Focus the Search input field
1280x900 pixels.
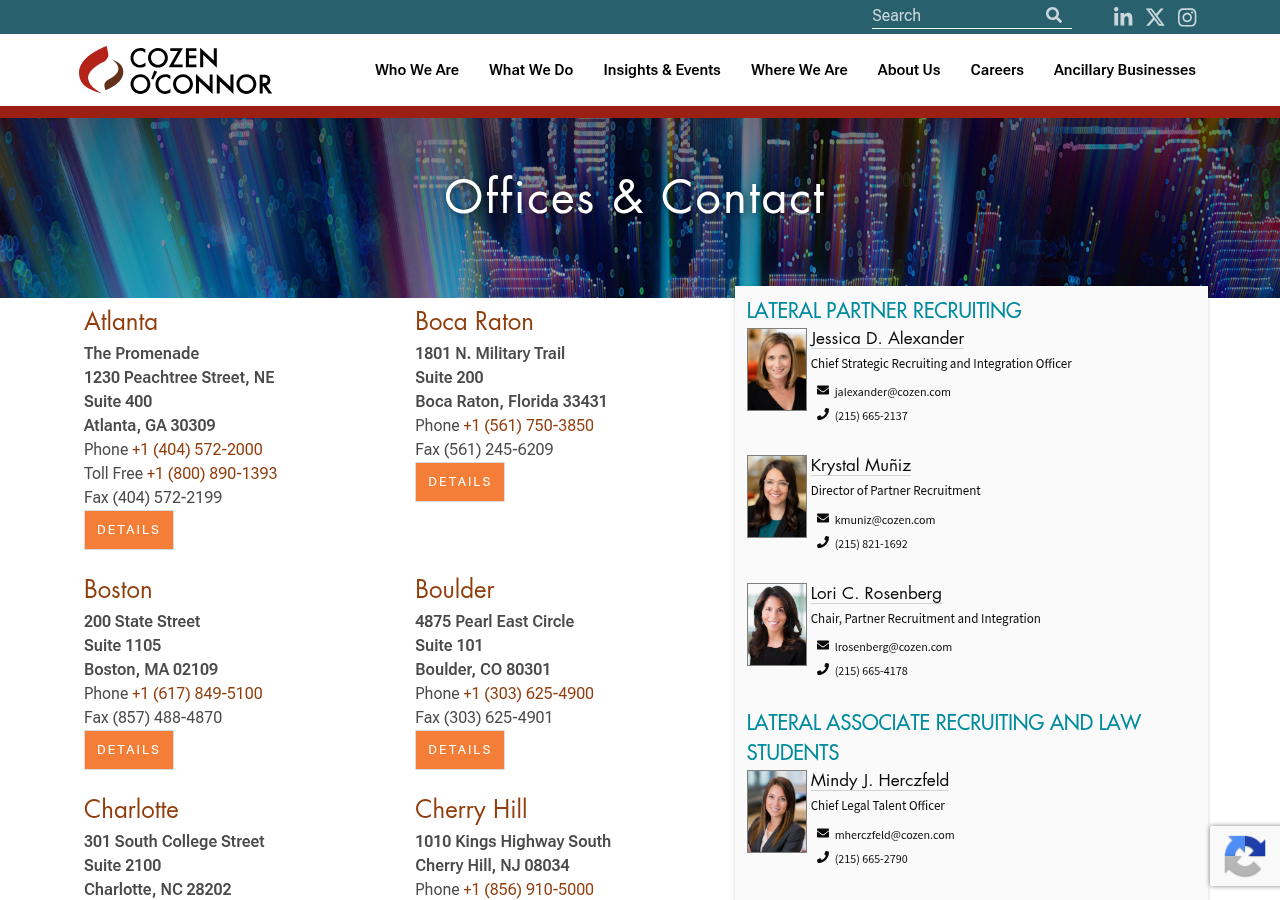click(x=955, y=15)
